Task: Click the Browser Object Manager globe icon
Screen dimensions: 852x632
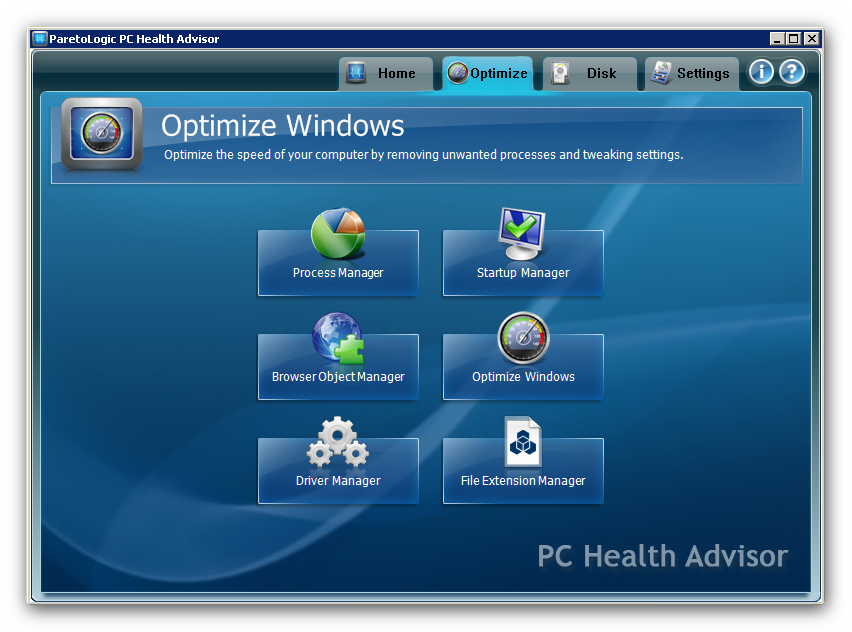Action: click(338, 338)
